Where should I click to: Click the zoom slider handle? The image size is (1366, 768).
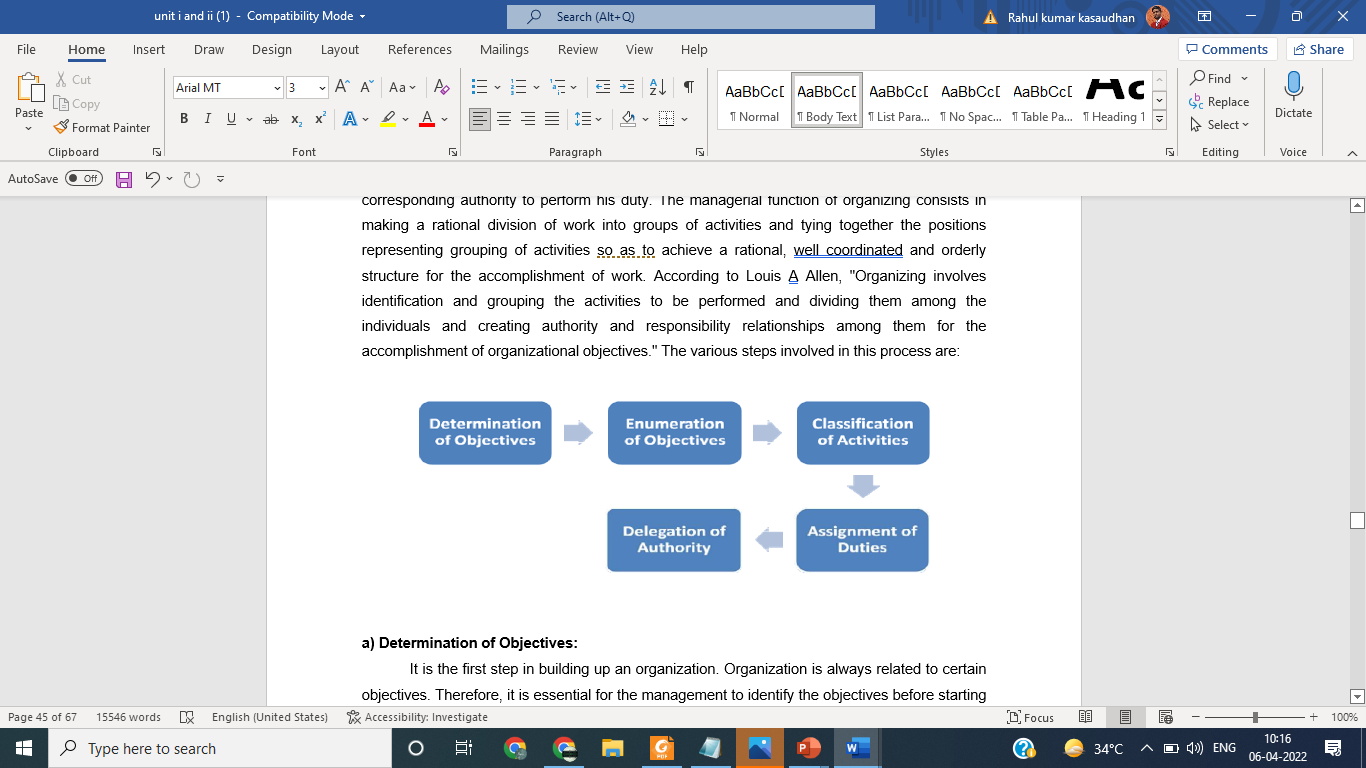coord(1255,717)
